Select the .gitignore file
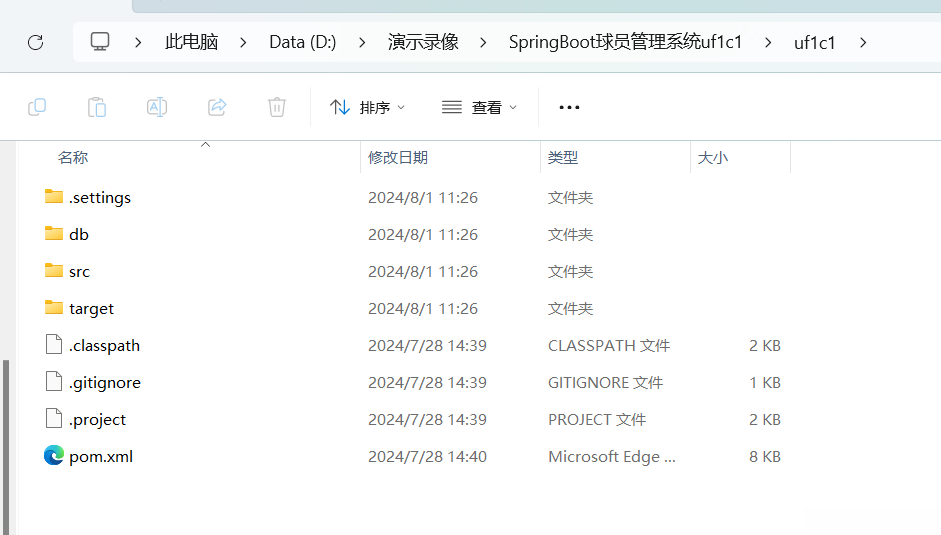 pos(104,382)
